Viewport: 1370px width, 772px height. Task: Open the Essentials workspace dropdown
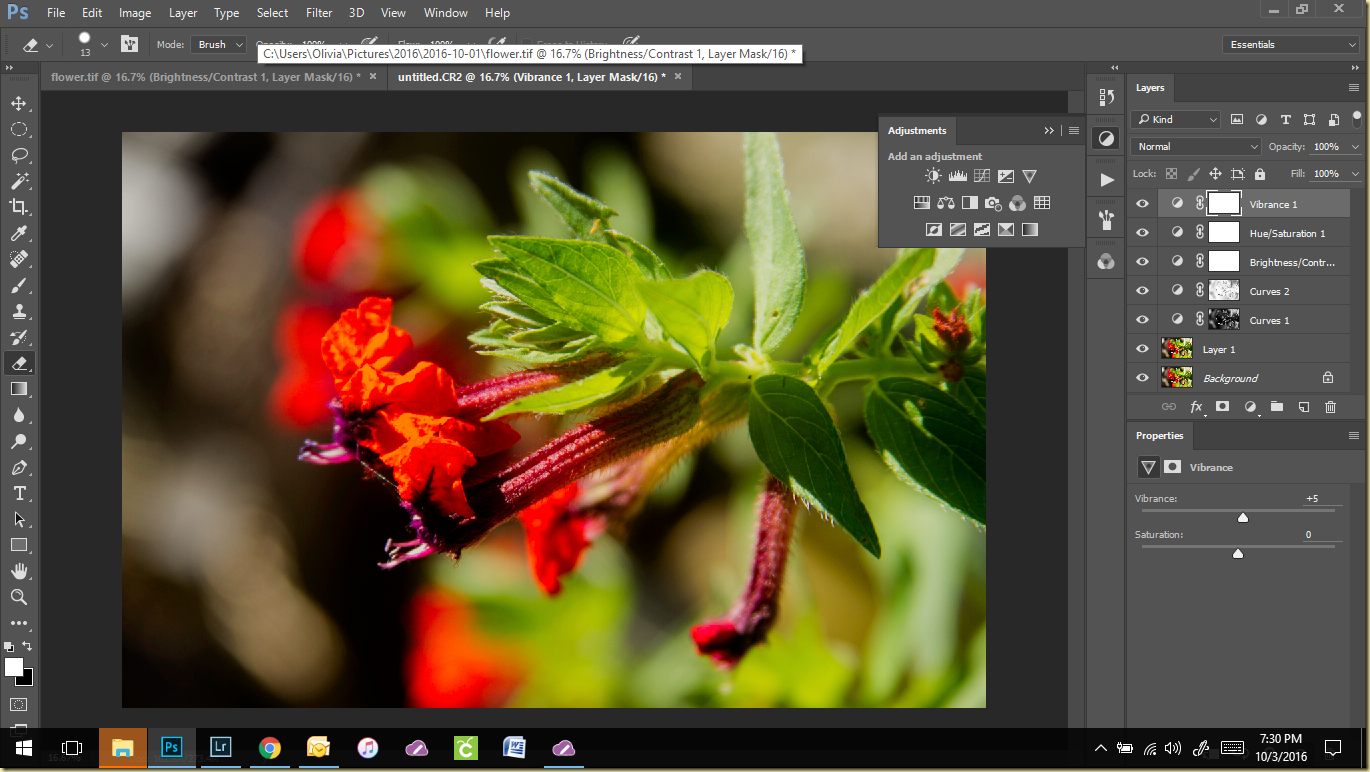1290,45
